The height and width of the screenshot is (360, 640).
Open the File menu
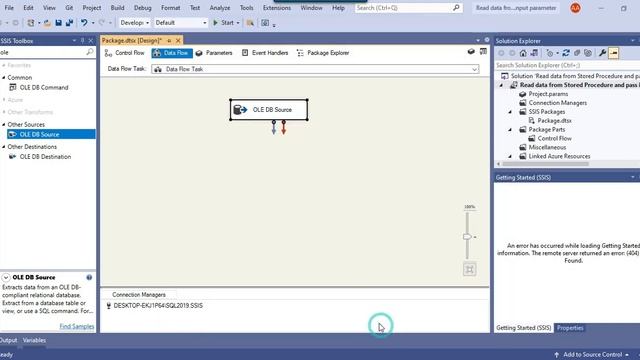[x=9, y=8]
